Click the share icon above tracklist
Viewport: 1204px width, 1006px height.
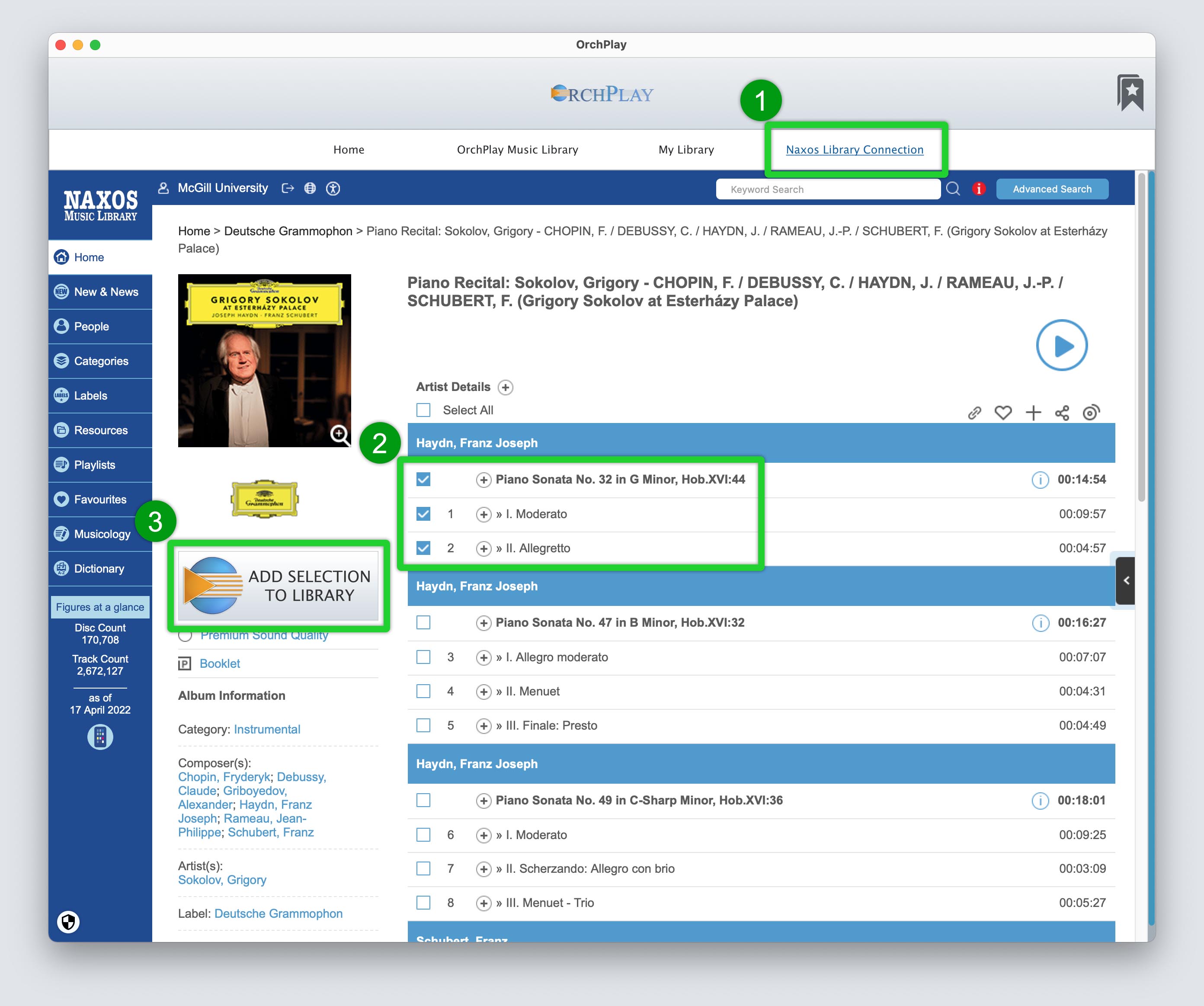(x=1062, y=413)
